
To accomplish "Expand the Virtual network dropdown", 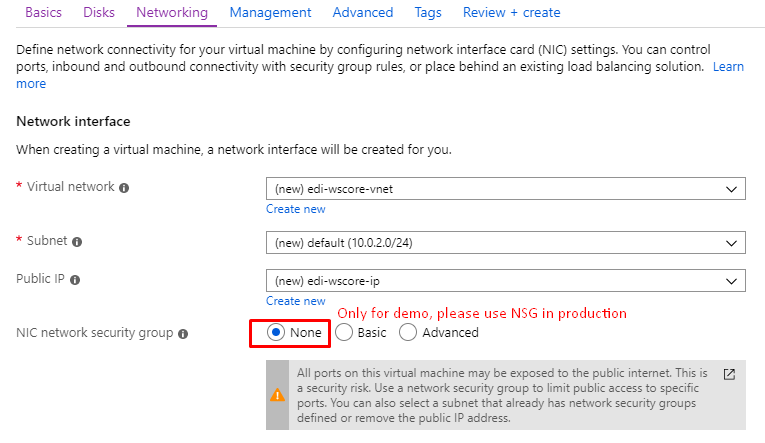I will [x=505, y=189].
